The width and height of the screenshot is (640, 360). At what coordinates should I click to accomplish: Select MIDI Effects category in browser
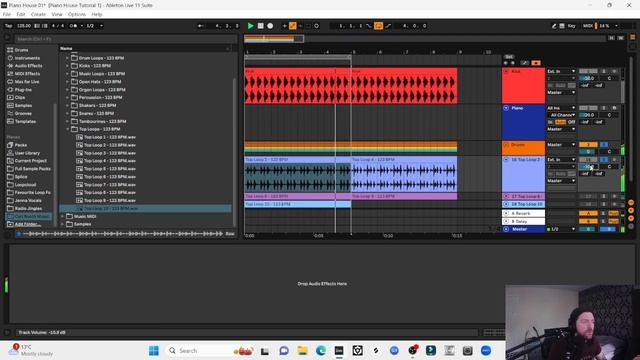pyautogui.click(x=27, y=74)
